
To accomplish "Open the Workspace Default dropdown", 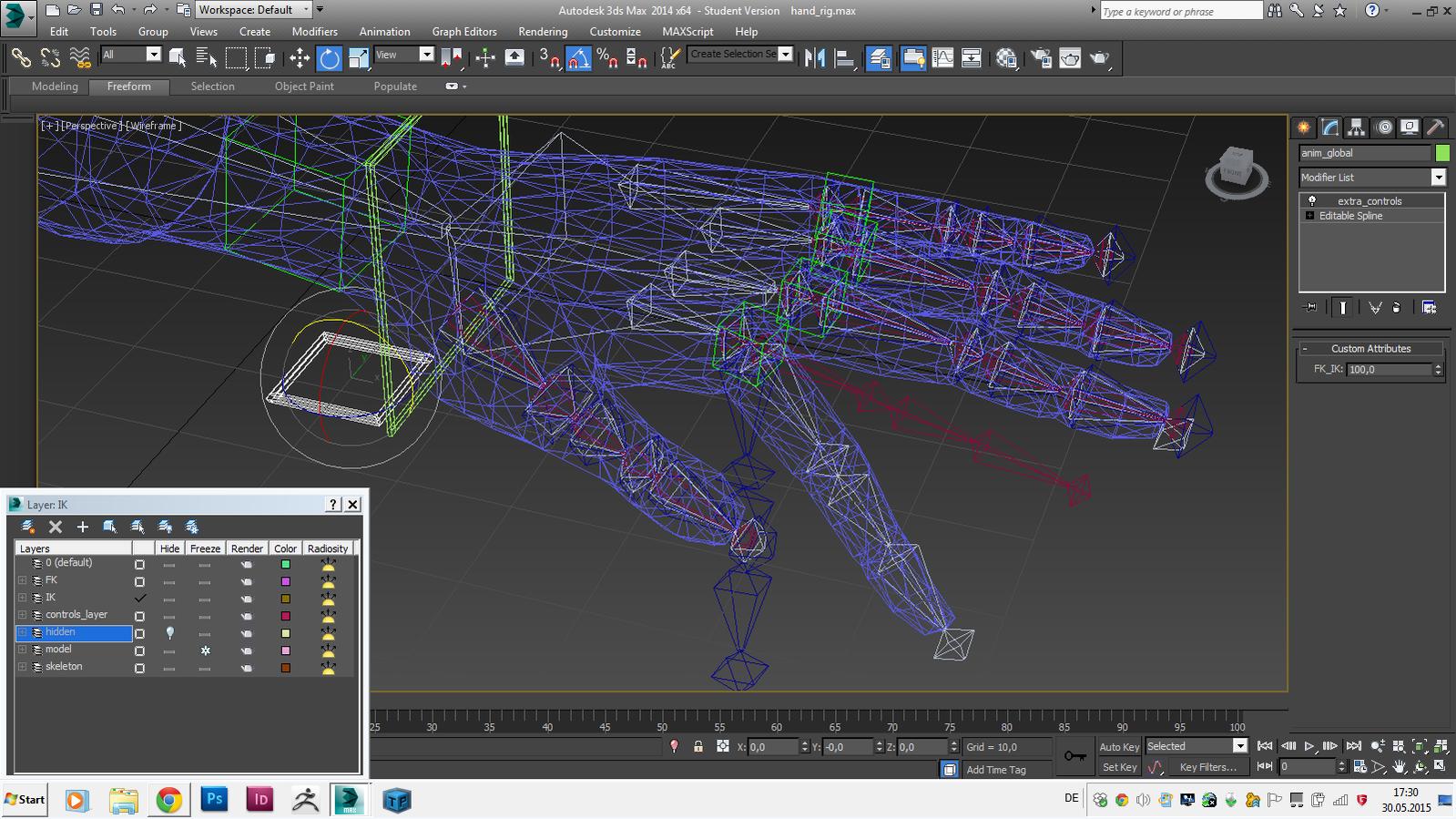I will (x=253, y=10).
